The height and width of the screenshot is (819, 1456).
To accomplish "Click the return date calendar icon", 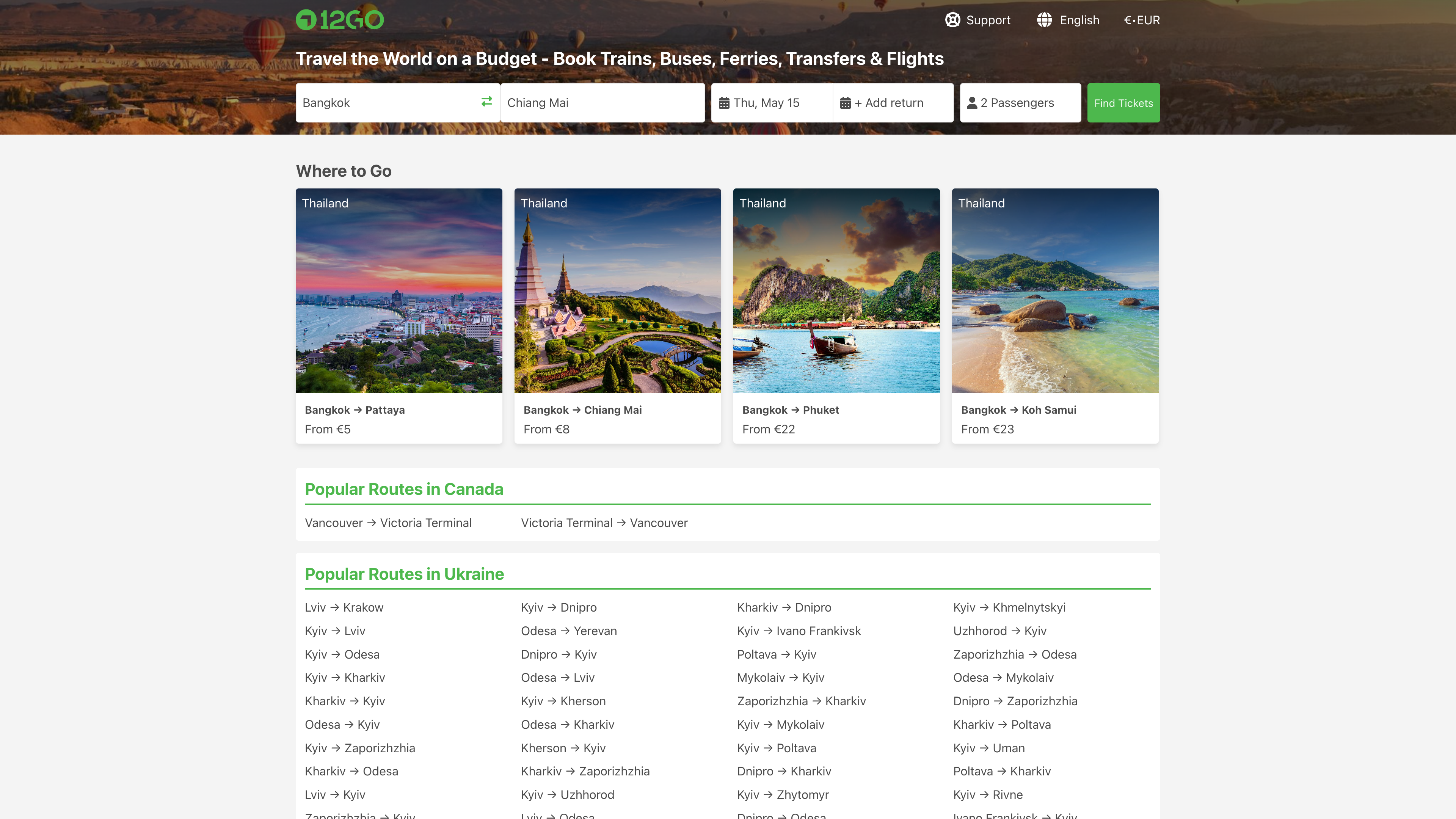I will point(845,103).
